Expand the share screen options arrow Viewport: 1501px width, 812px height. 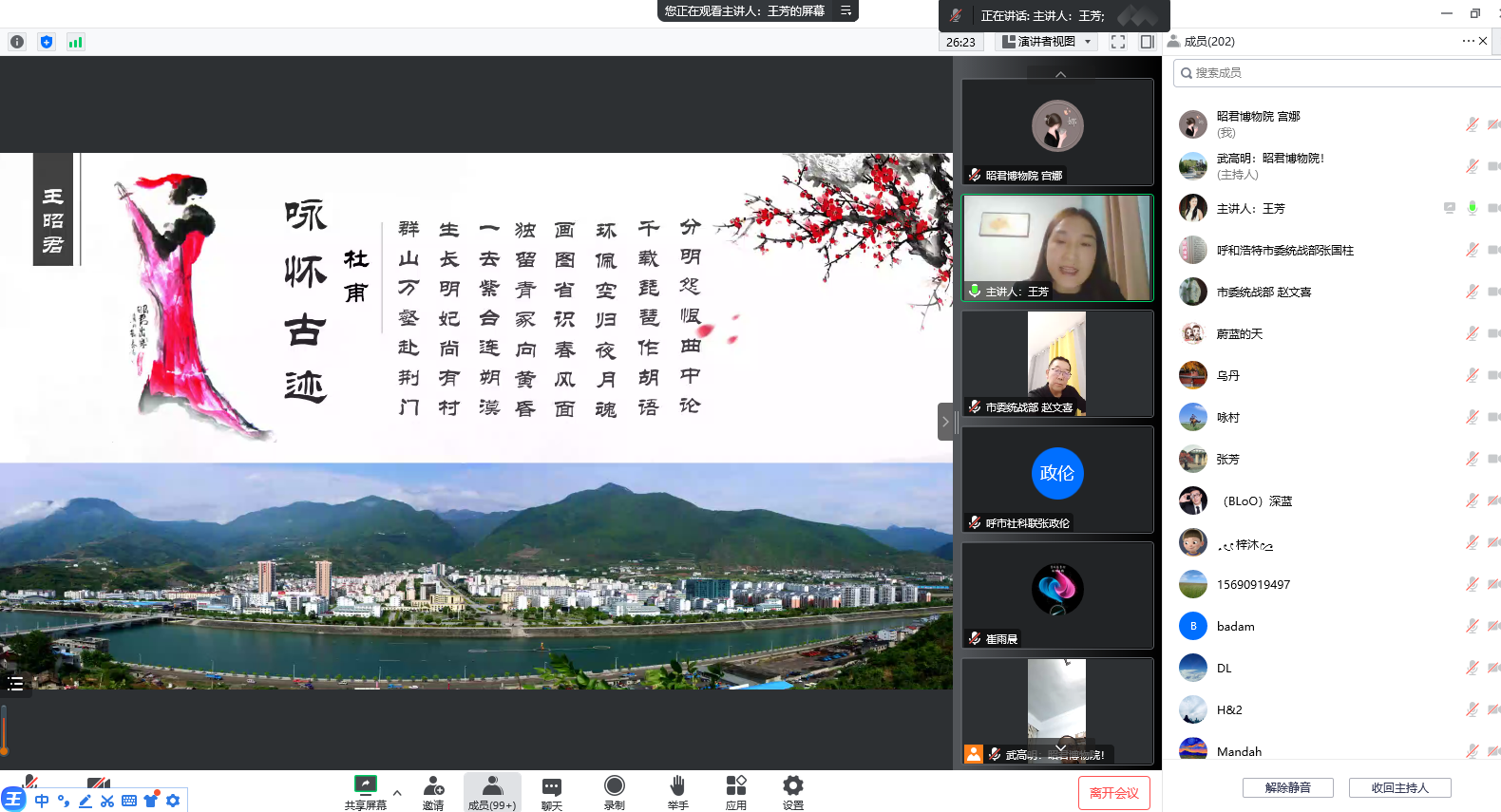tap(397, 792)
